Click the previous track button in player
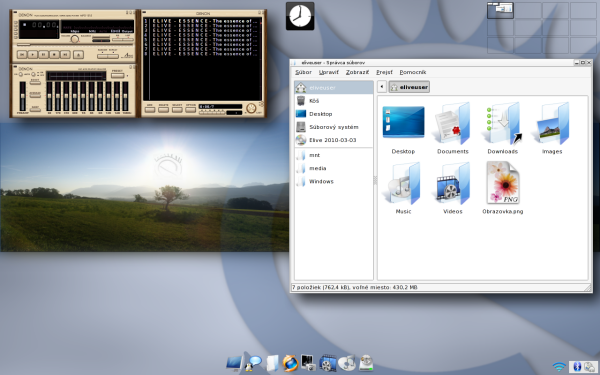Viewport: 600px width, 375px height. 22,54
